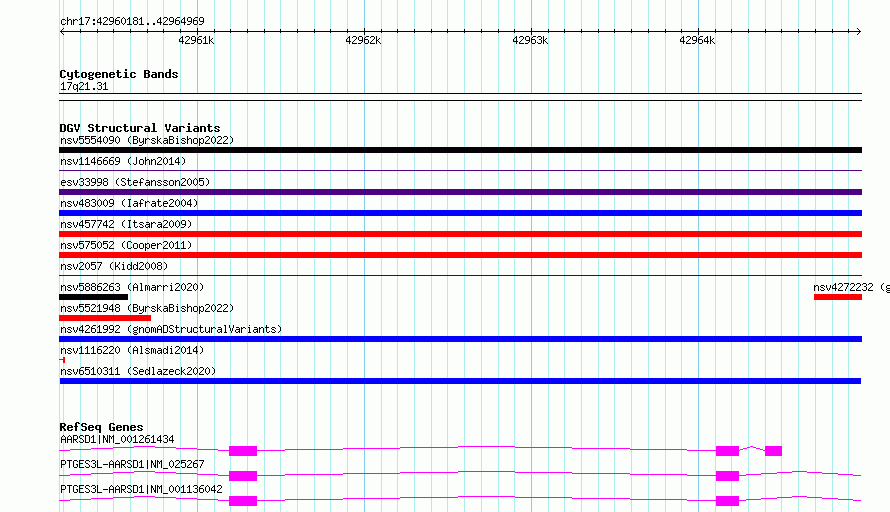
Task: Select the blue bar for nsv4261992
Action: 460,339
